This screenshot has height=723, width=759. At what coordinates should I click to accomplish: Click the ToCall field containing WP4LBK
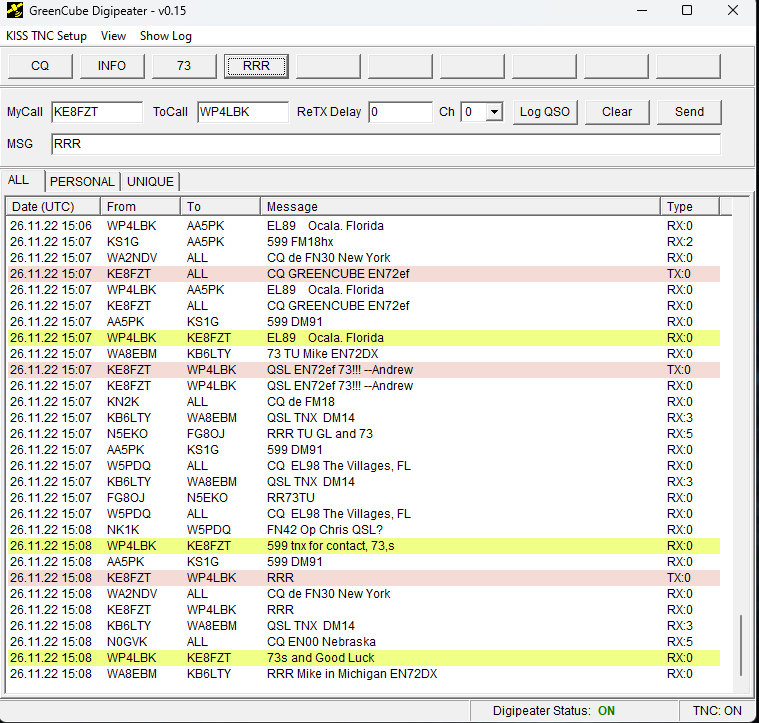click(243, 112)
